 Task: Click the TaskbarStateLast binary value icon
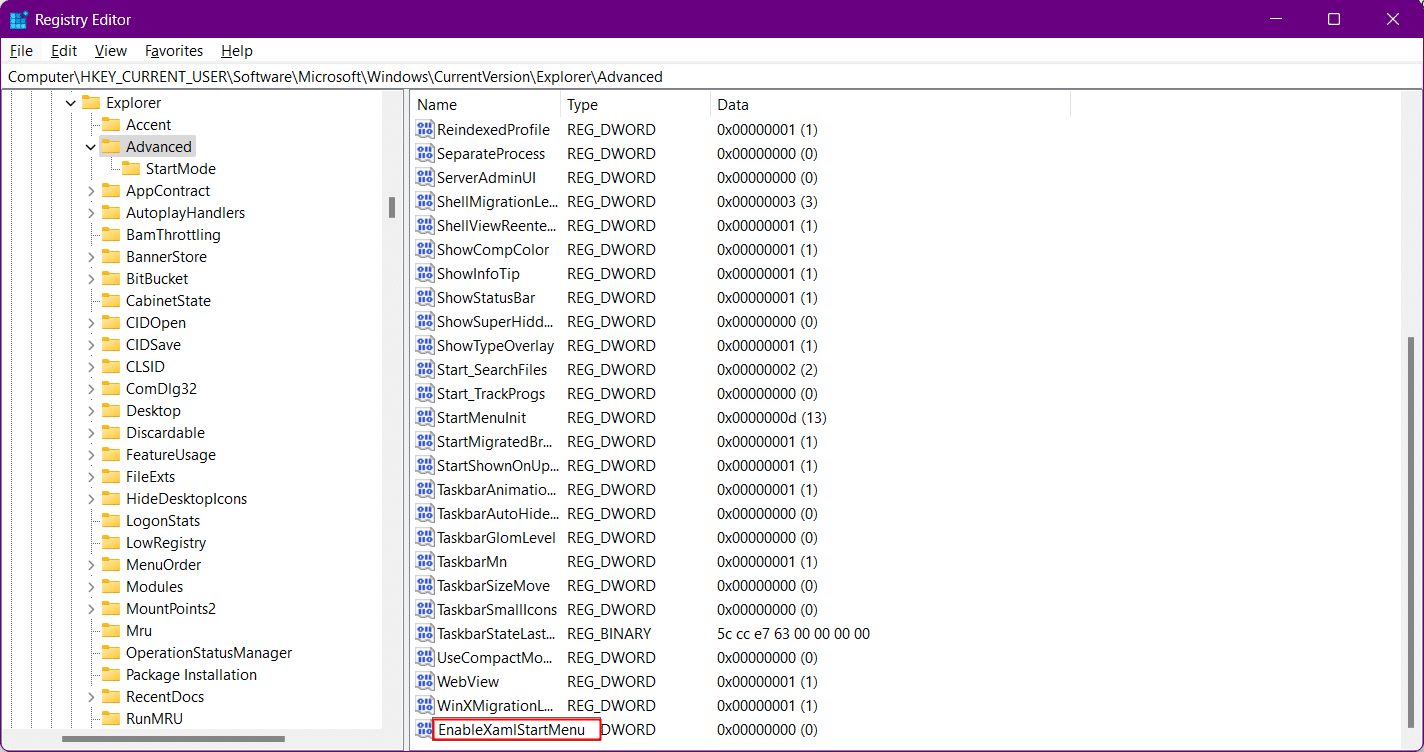coord(425,634)
